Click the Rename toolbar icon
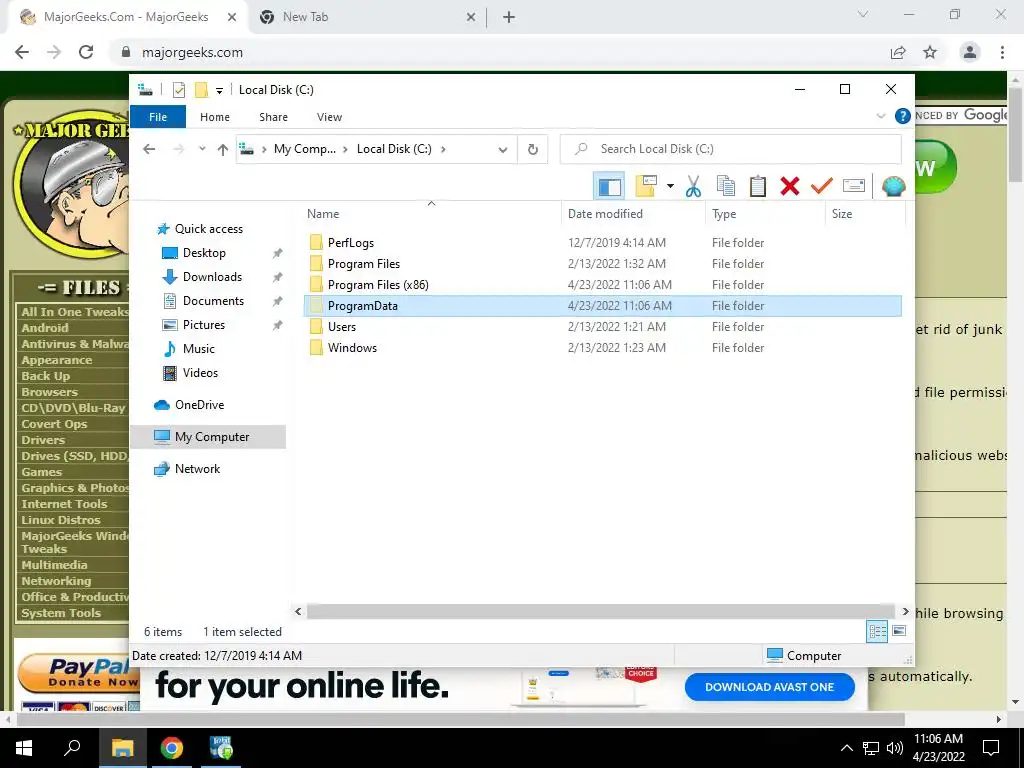 tap(854, 186)
